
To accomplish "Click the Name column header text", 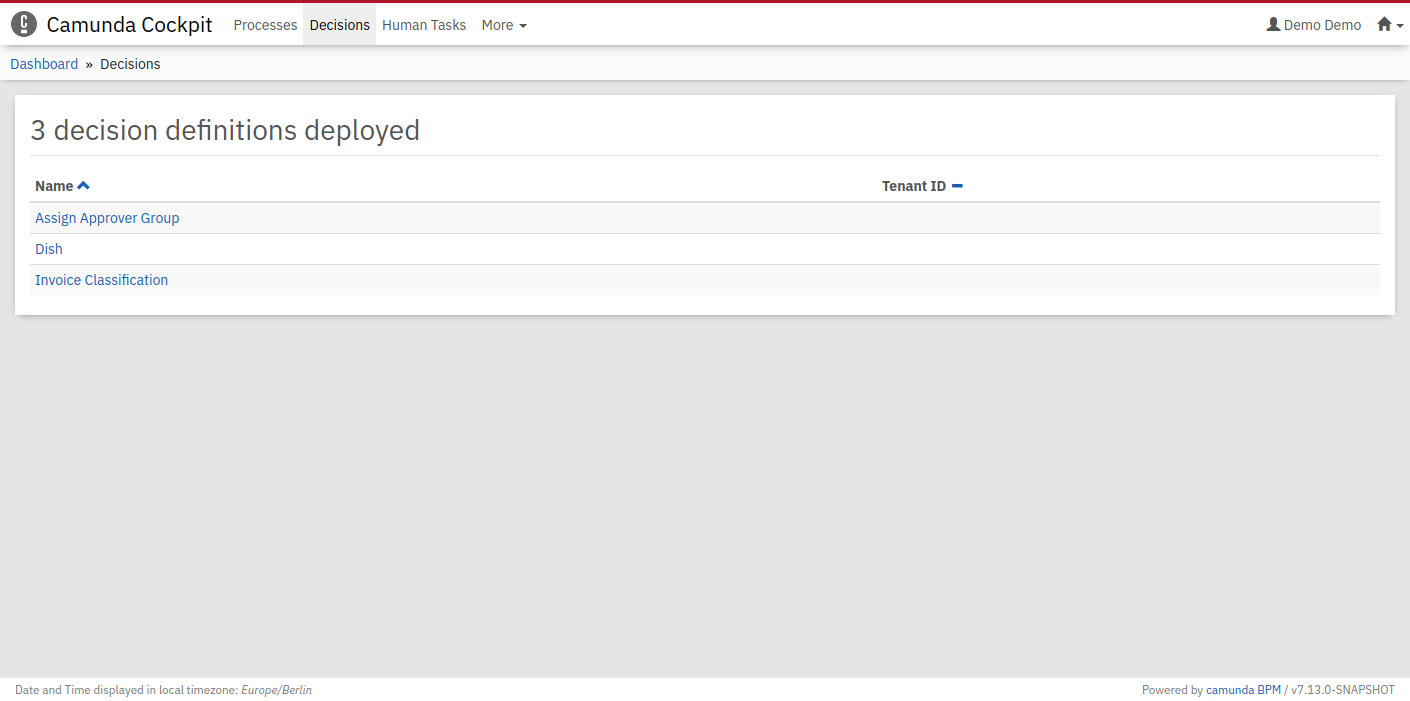I will [54, 186].
